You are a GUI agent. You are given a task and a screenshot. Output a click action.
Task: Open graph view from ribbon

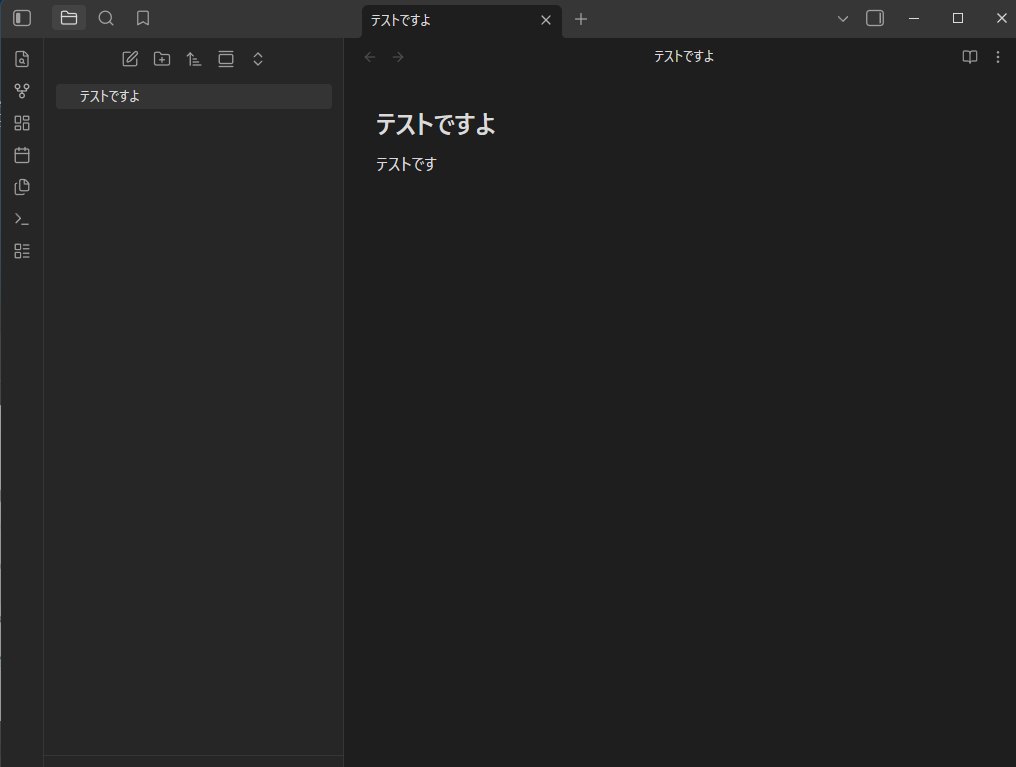coord(22,91)
